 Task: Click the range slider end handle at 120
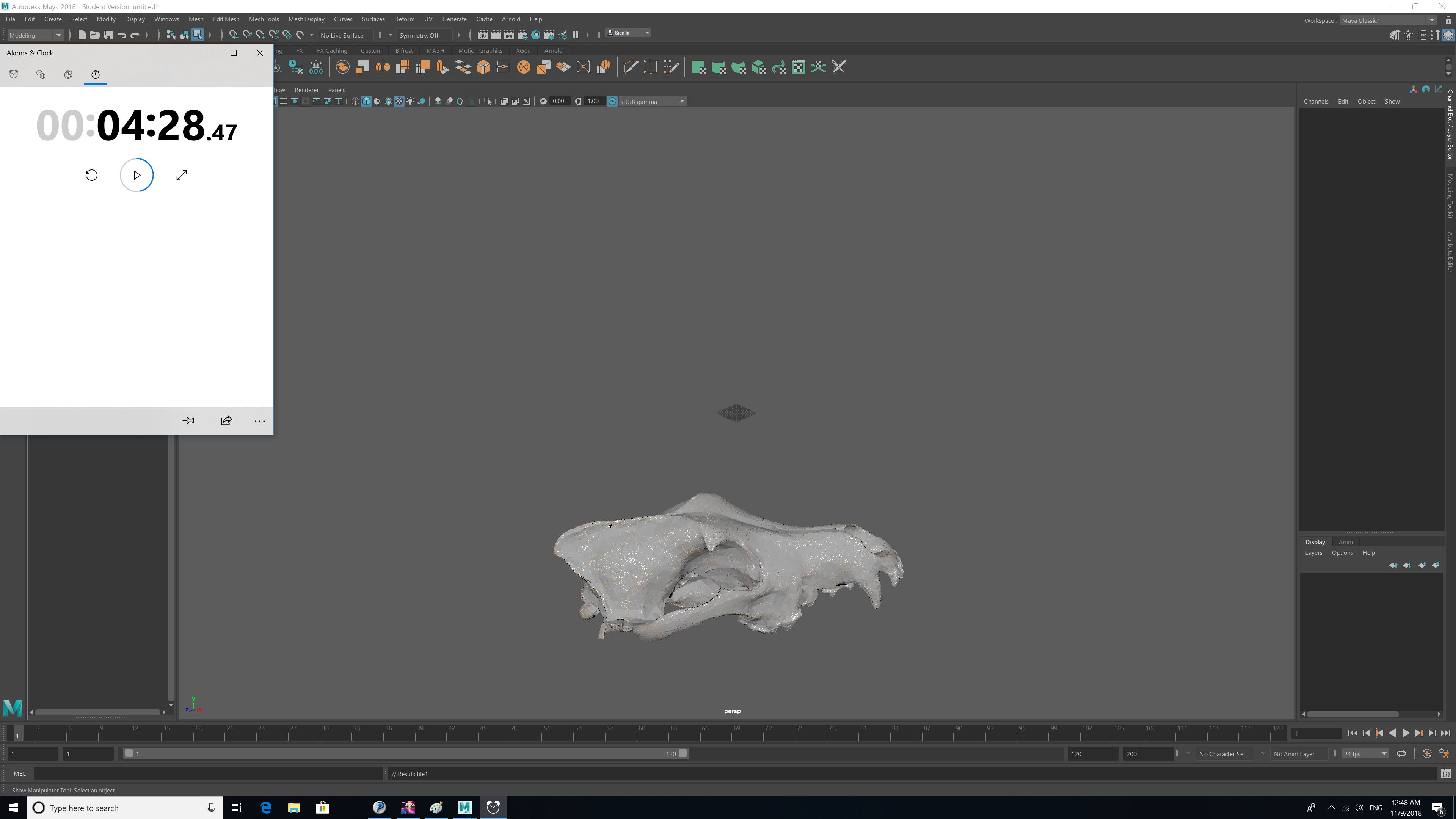point(683,753)
